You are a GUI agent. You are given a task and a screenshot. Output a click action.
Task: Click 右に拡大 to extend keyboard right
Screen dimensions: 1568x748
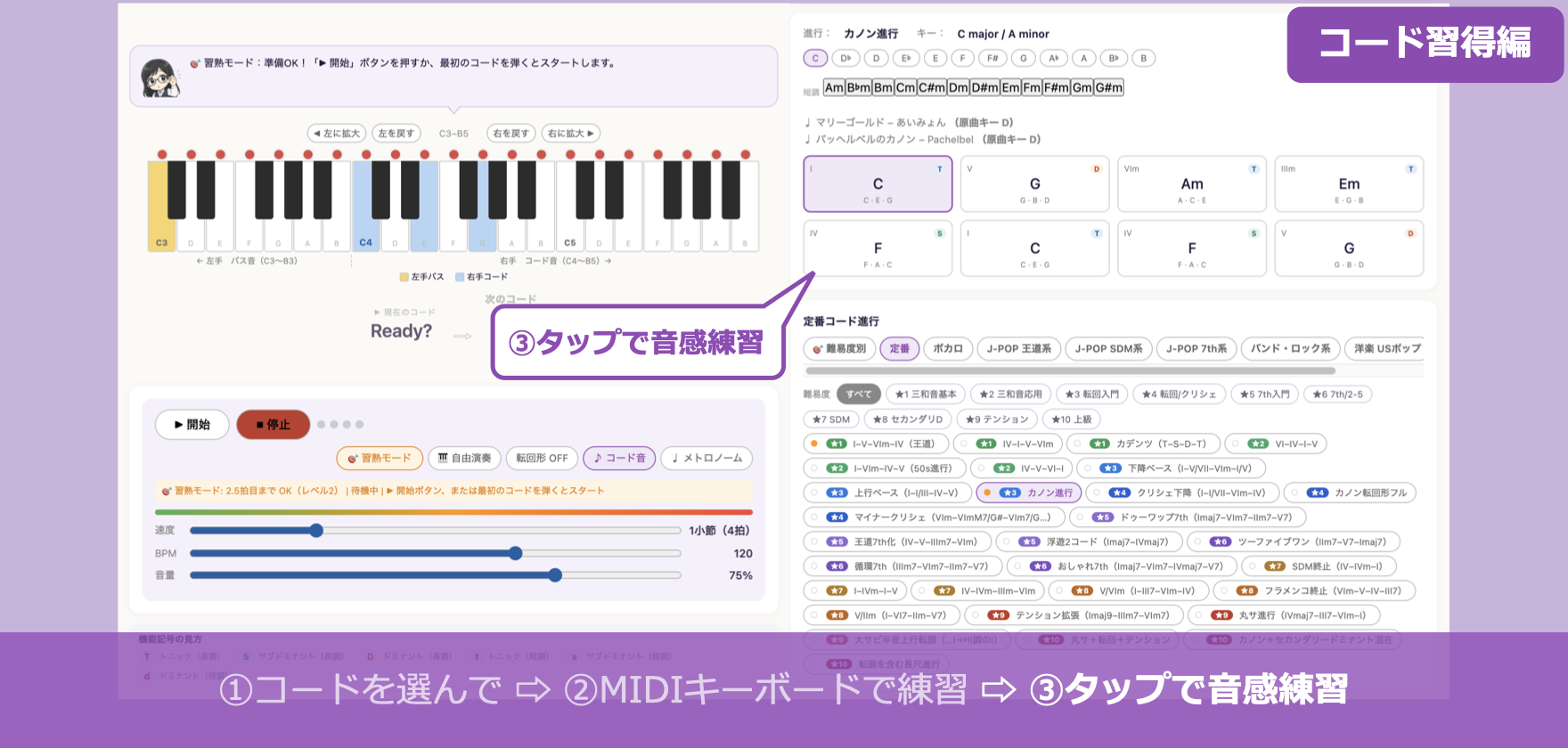click(570, 134)
